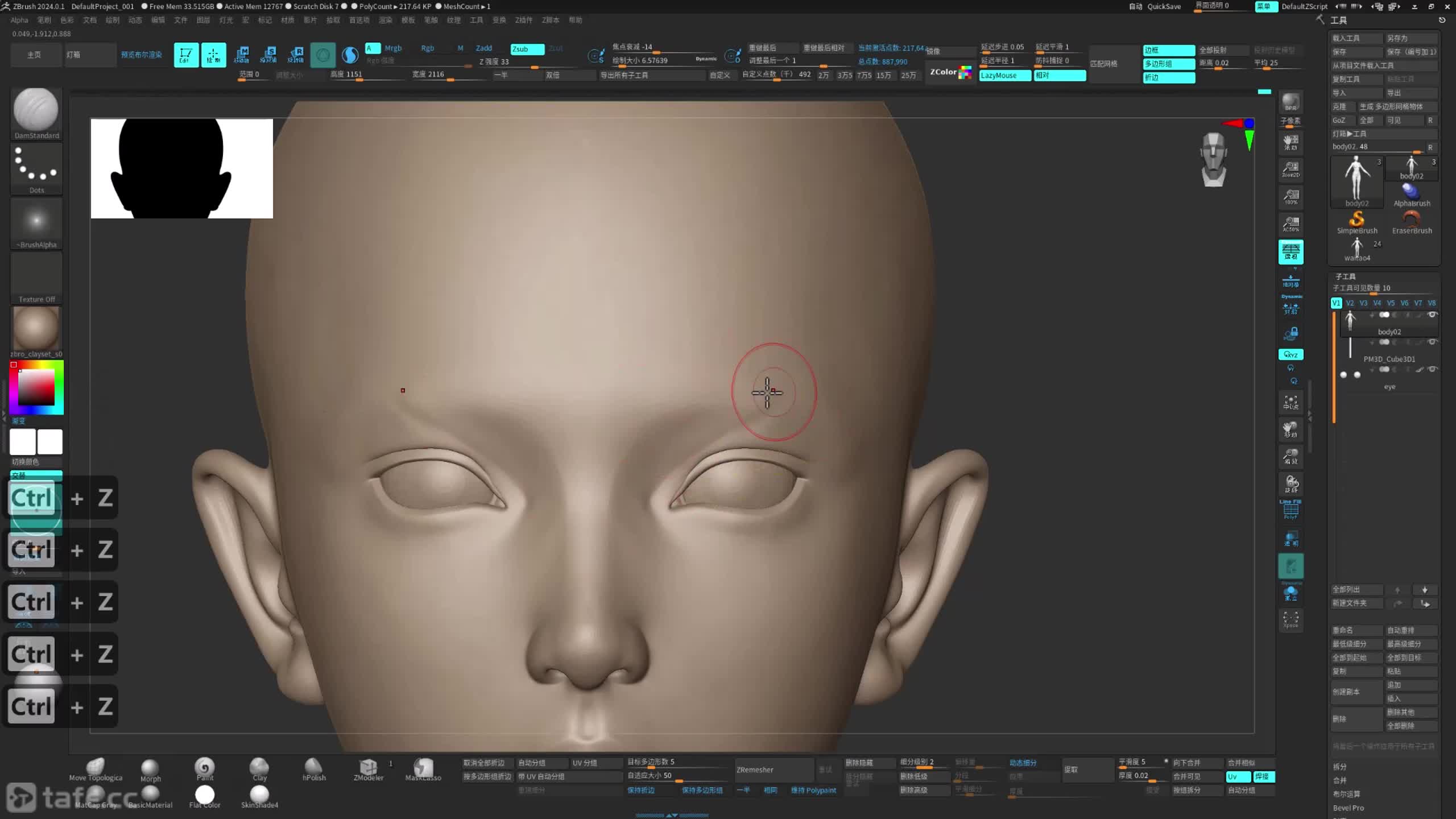Click the scroll hand icon in right shelf

coord(1290,142)
